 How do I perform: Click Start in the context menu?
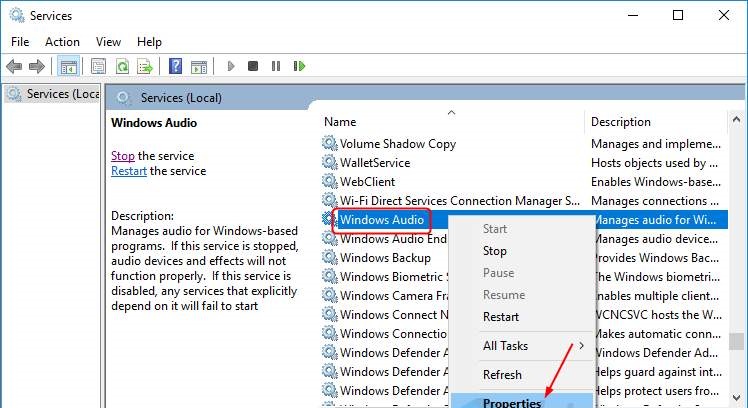coord(495,229)
